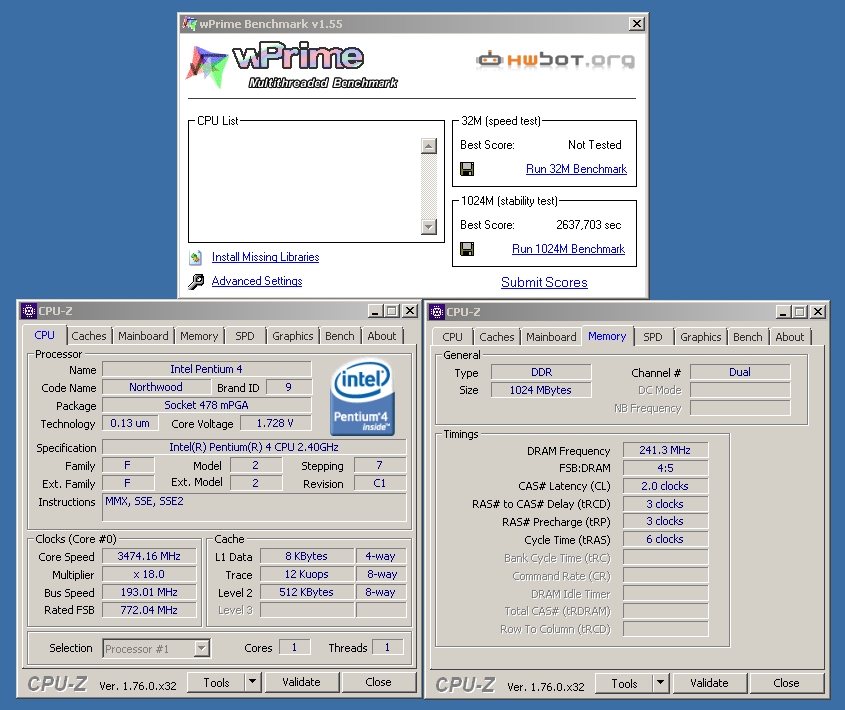Switch to Mainboard tab in left CPU-Z
The image size is (845, 710).
(x=143, y=336)
